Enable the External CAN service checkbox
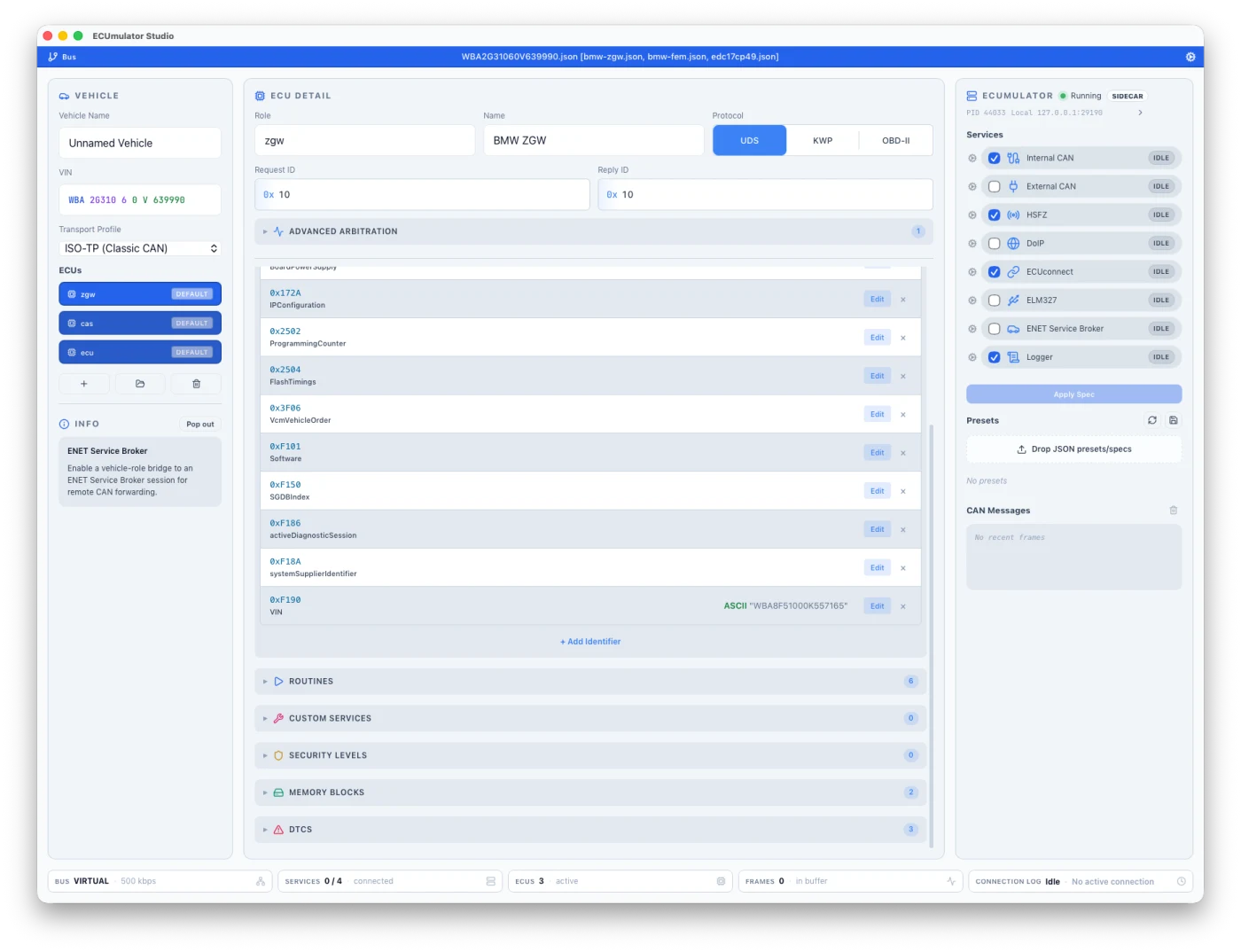 pos(994,186)
